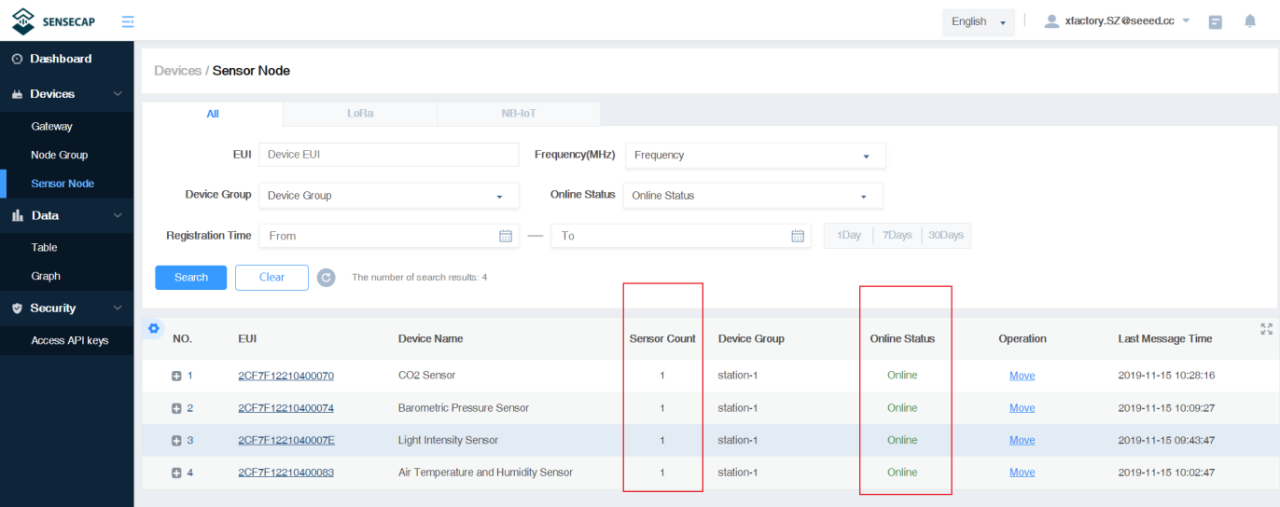
Task: Select the 7Days range button
Action: [x=897, y=236]
